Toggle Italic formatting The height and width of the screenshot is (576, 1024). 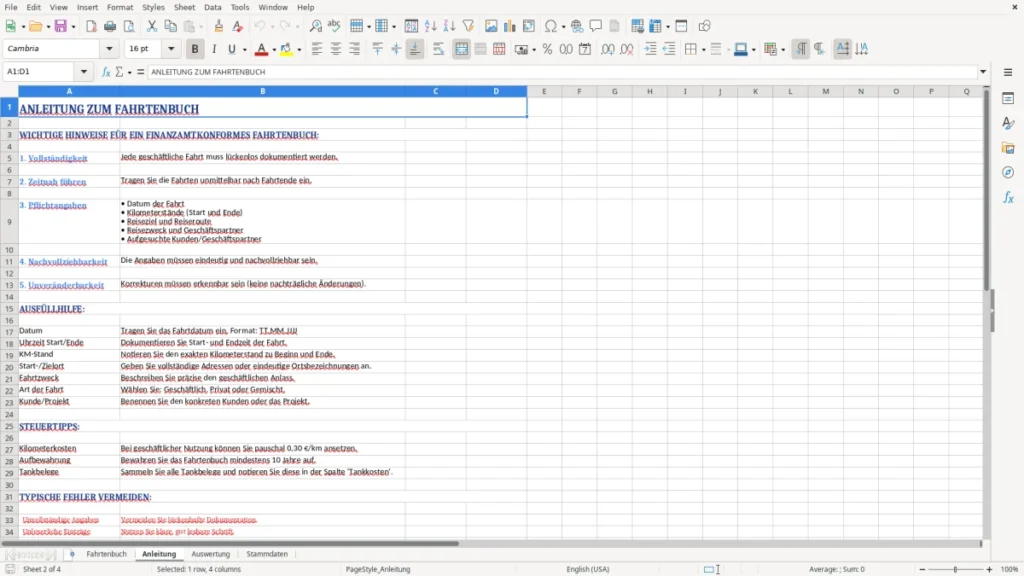pyautogui.click(x=214, y=49)
